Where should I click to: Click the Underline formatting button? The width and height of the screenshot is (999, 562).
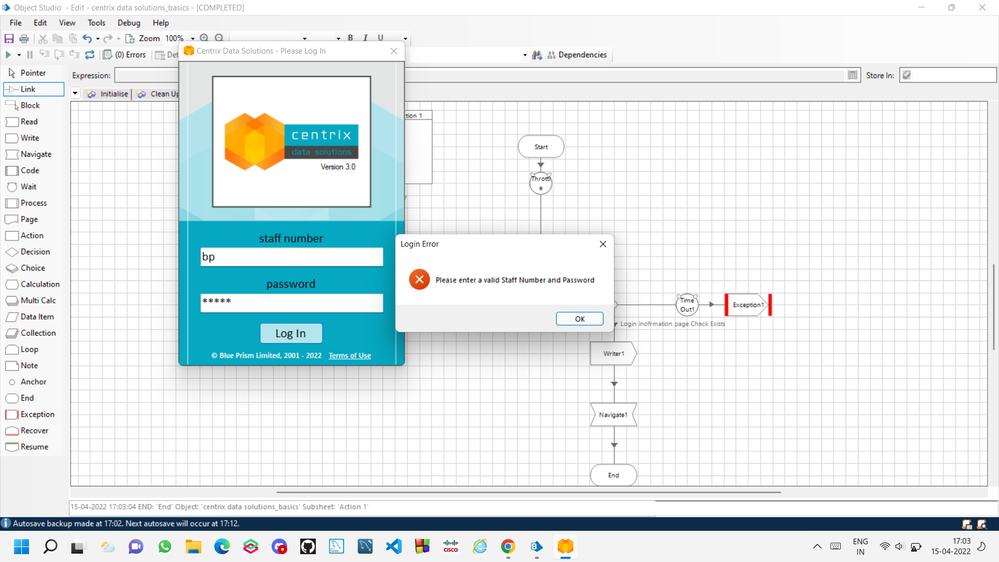[381, 38]
